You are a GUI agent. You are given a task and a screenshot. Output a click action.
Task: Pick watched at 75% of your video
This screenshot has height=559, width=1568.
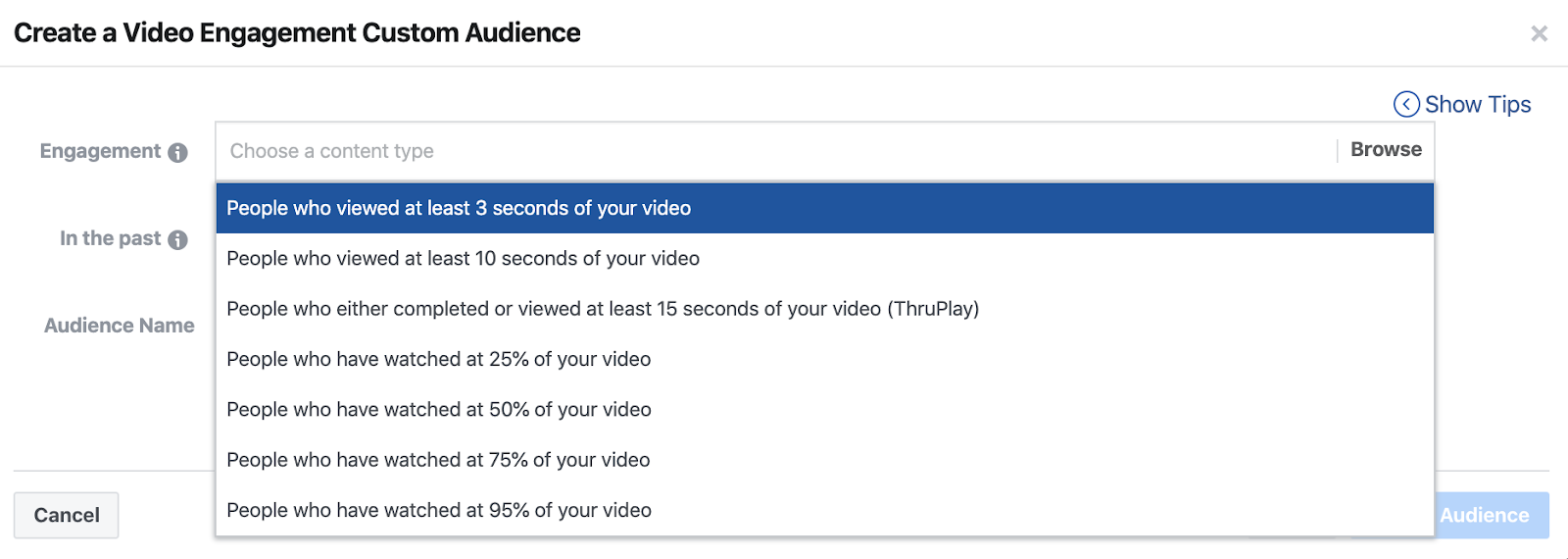point(438,460)
